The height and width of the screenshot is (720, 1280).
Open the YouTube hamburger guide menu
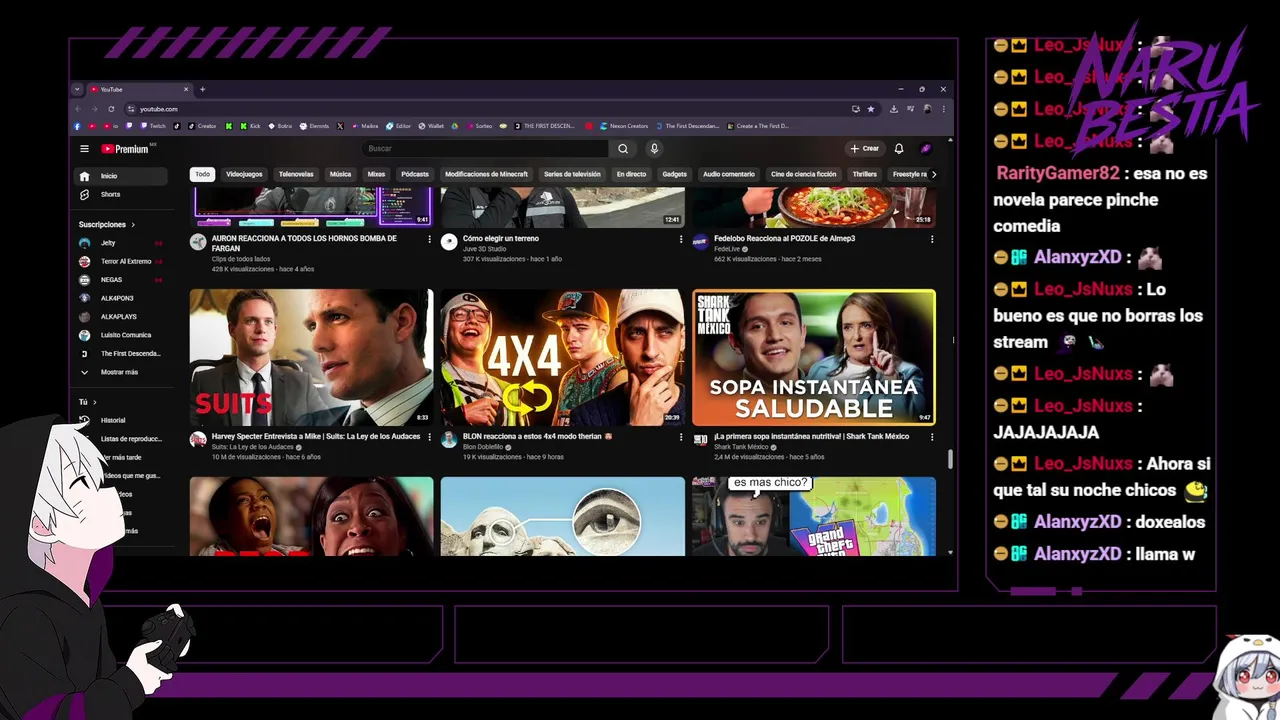tap(85, 149)
